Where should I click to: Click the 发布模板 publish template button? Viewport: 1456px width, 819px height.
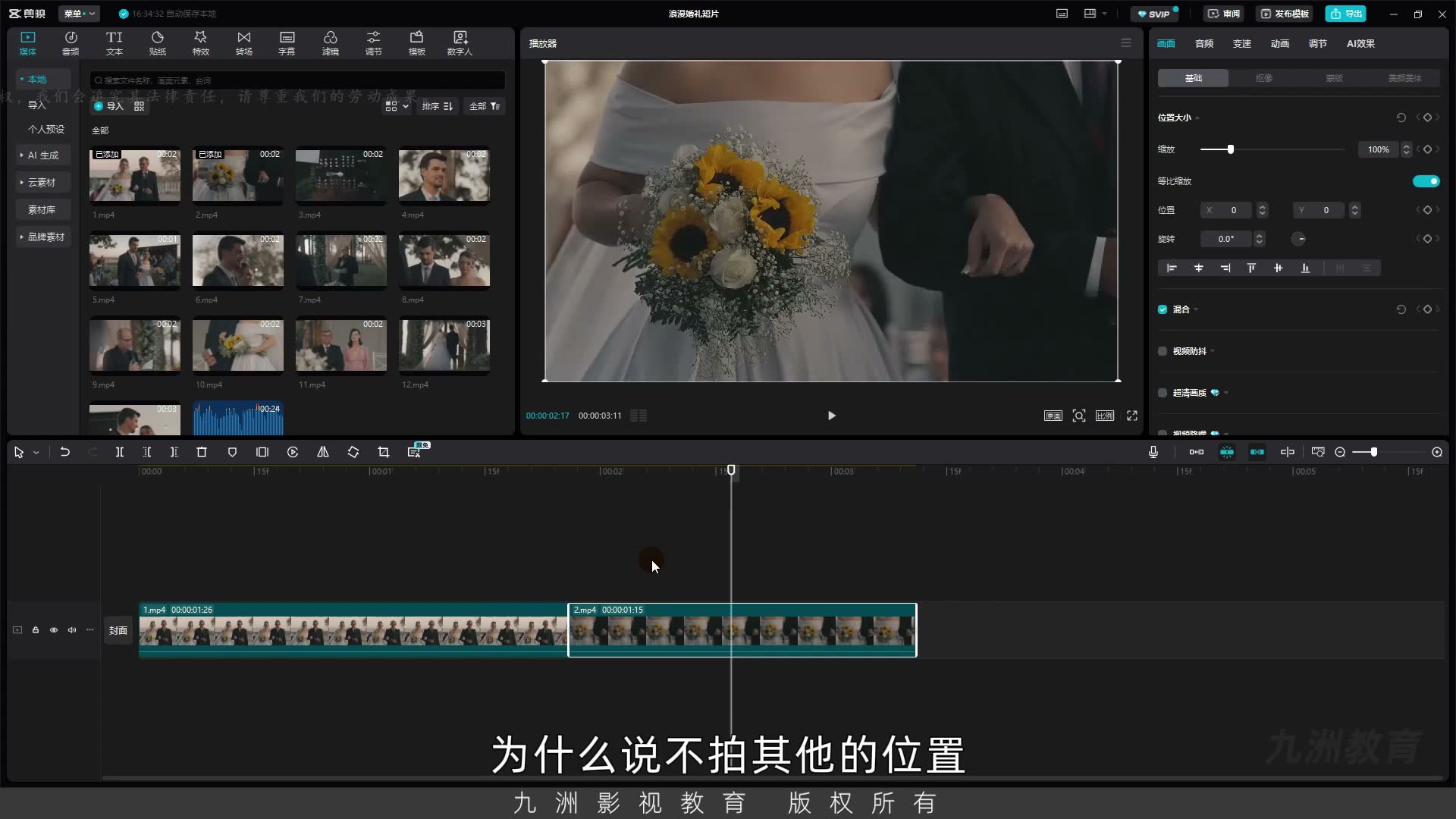tap(1285, 14)
